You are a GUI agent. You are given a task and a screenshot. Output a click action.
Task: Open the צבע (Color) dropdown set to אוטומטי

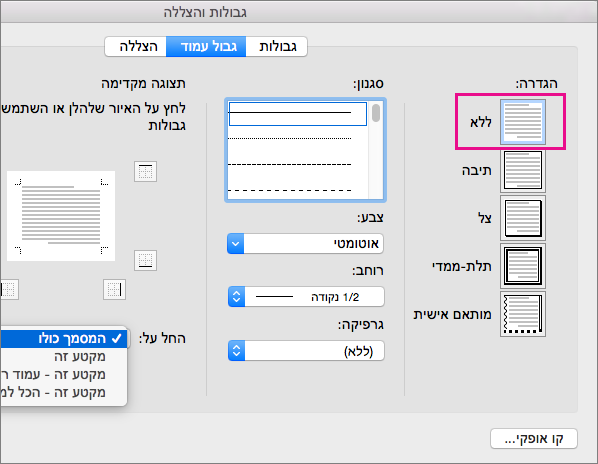[x=305, y=243]
